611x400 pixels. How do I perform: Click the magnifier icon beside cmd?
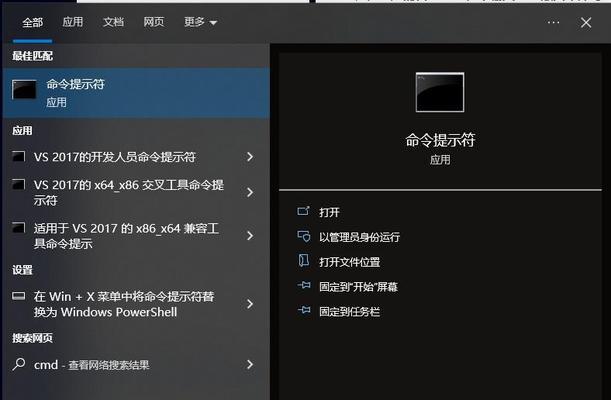18,364
